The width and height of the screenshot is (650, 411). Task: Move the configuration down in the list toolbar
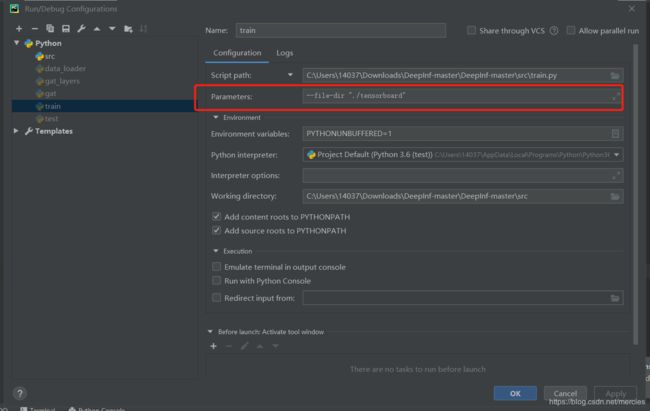(x=112, y=29)
